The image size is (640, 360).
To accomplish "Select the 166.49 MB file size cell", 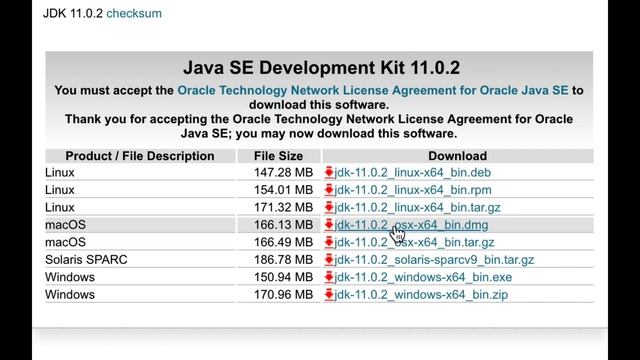I will click(279, 242).
